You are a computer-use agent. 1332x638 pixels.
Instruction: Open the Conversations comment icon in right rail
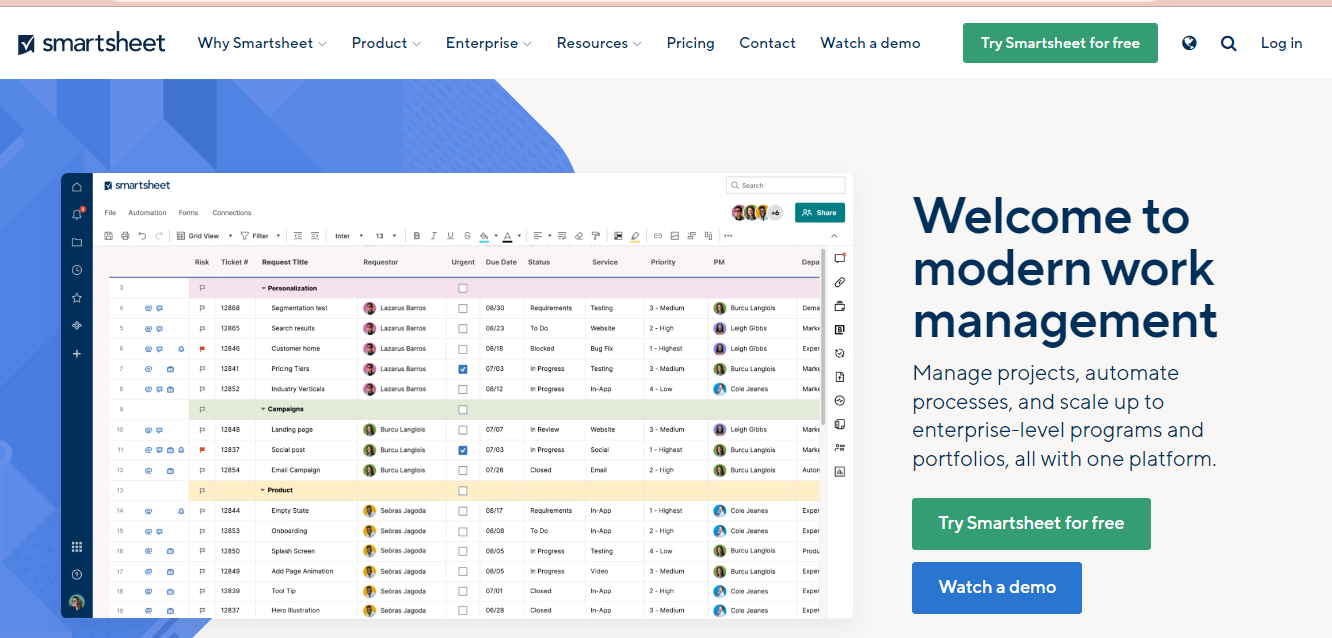840,258
